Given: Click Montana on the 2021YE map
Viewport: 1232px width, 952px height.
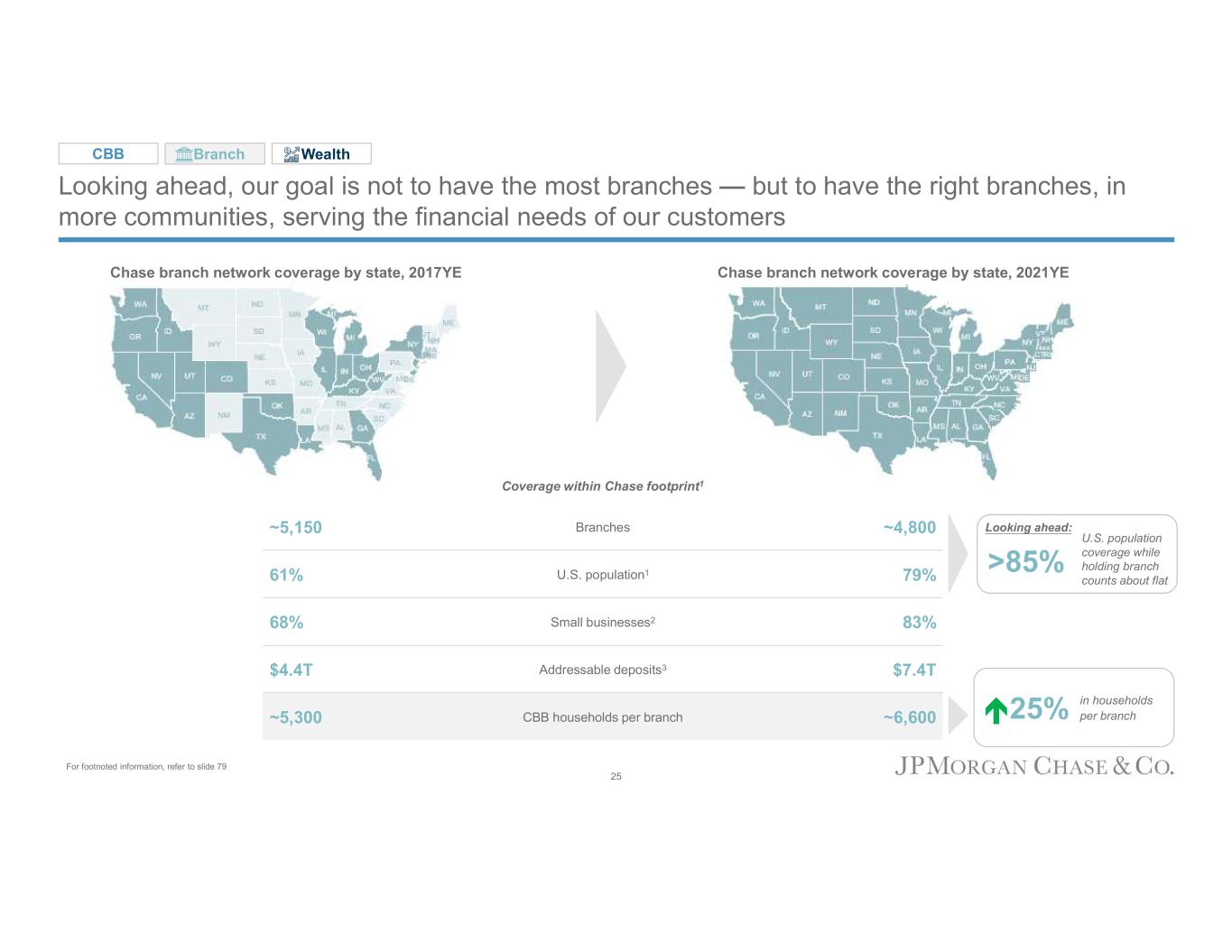Looking at the screenshot, I should [820, 307].
